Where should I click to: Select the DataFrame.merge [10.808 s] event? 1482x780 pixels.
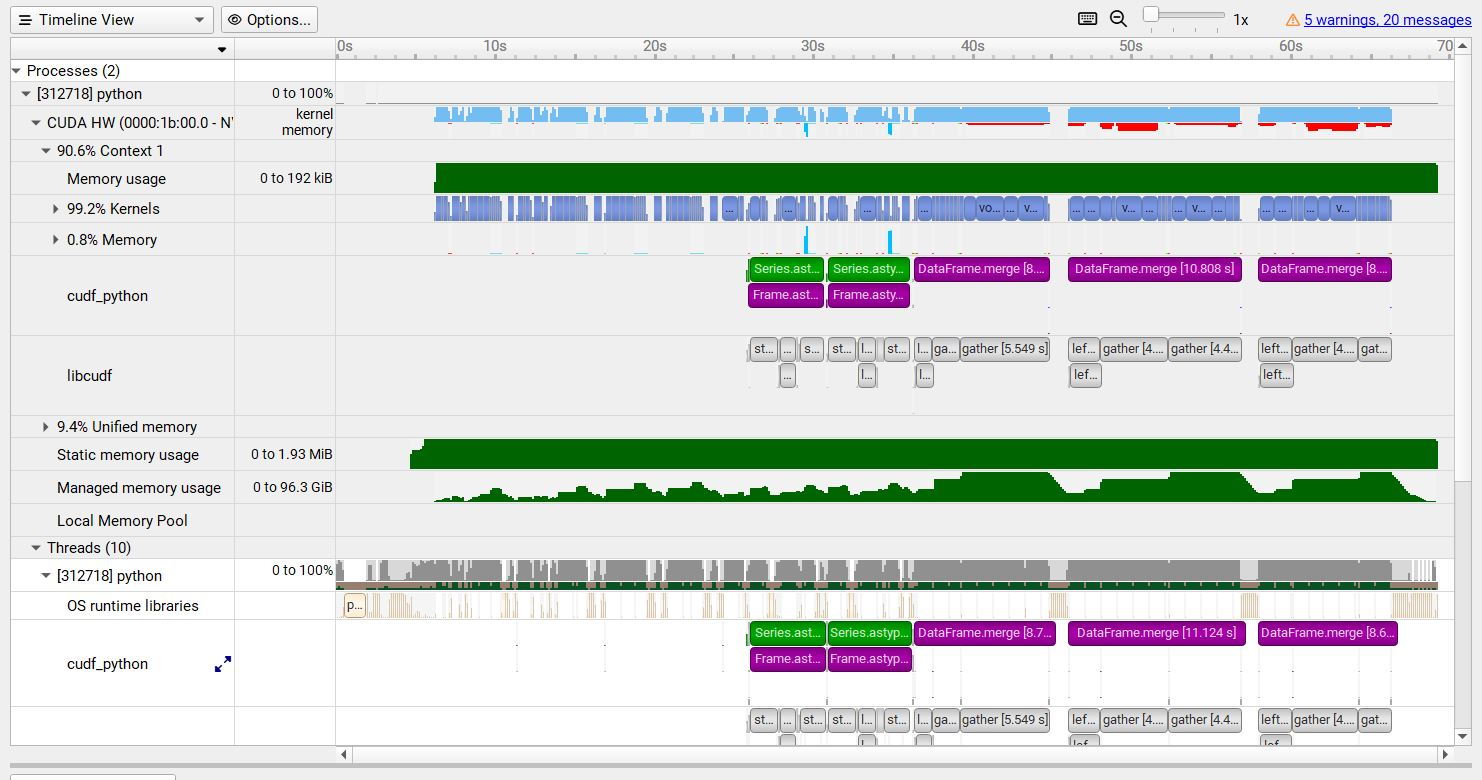click(x=1154, y=269)
